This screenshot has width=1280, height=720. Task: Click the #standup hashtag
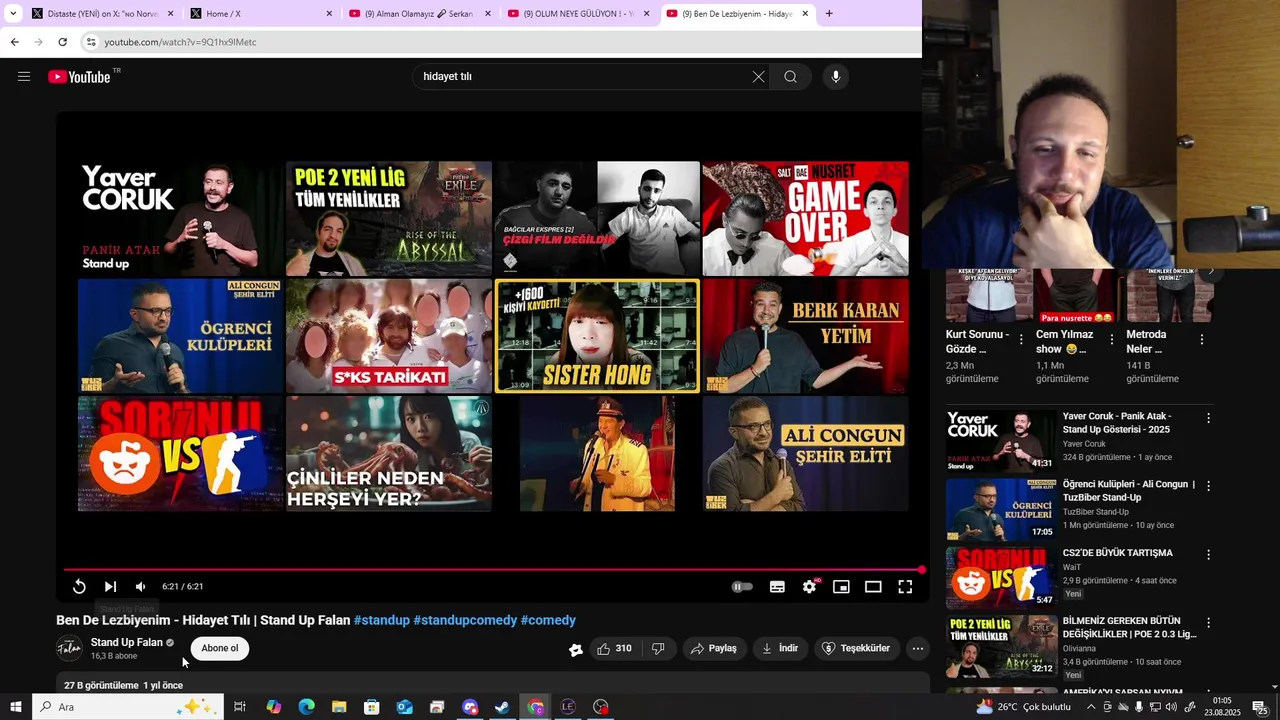tap(381, 620)
